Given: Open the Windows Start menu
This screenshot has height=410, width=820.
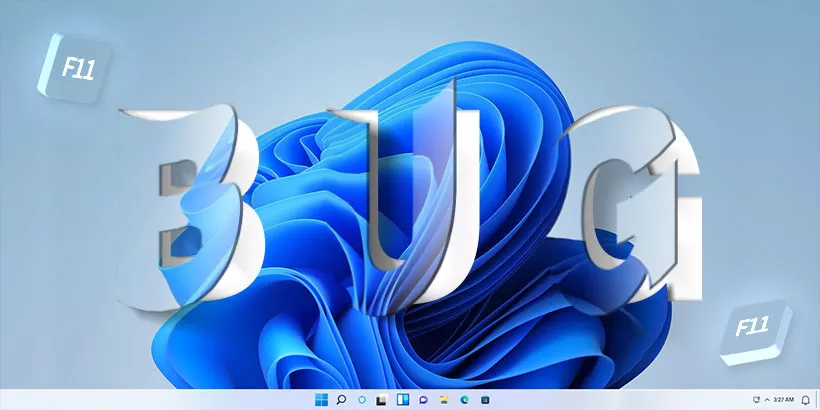Looking at the screenshot, I should (x=321, y=400).
